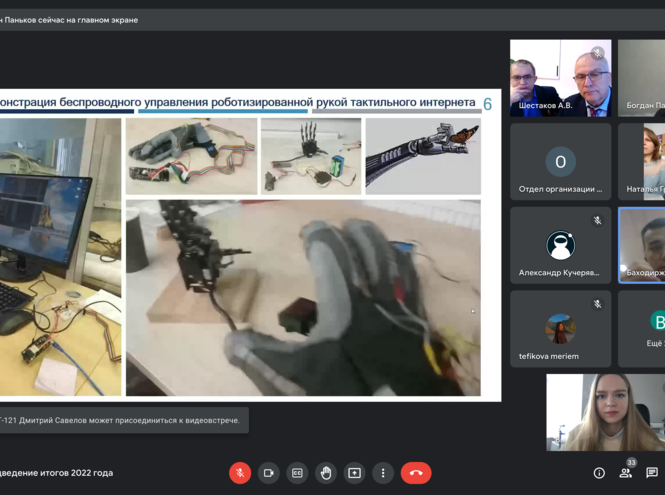Open the chat messages panel
This screenshot has height=495, width=665.
[x=652, y=473]
